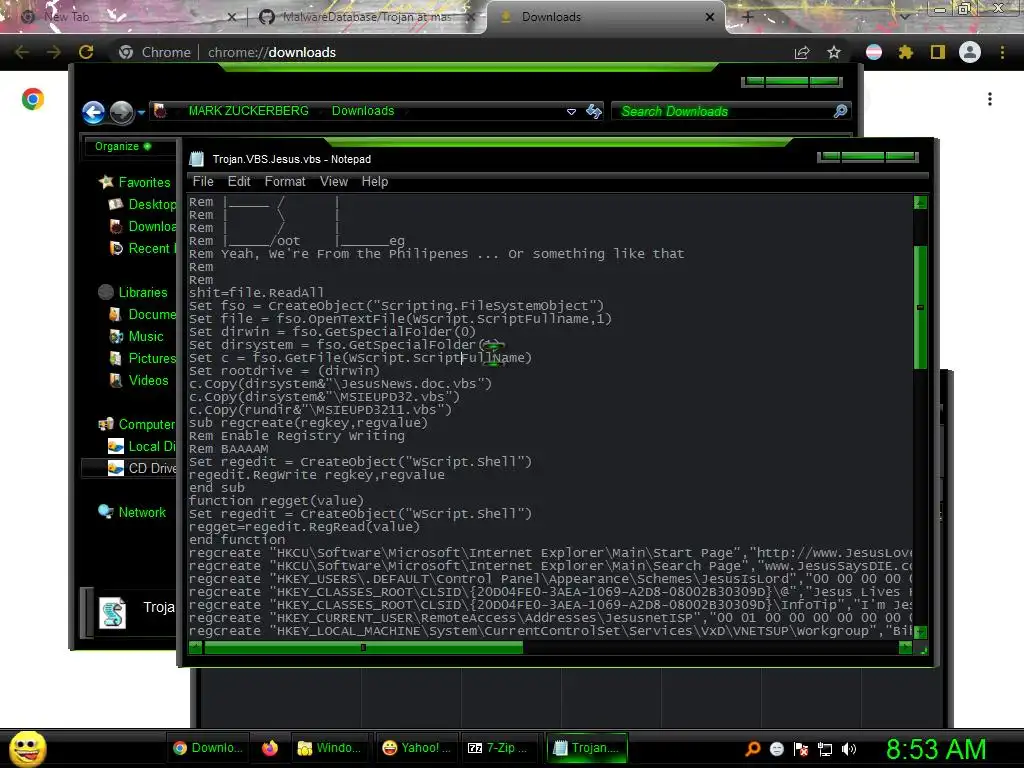Bookmark this page with the star icon

click(834, 52)
